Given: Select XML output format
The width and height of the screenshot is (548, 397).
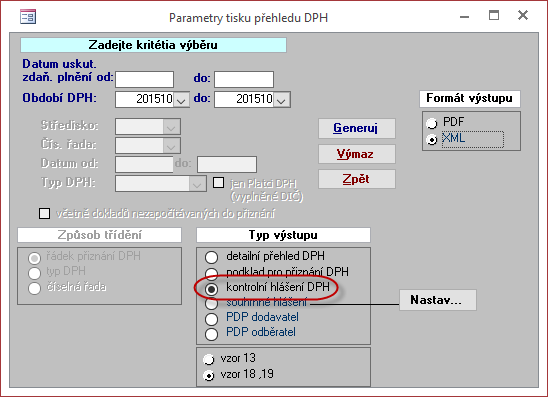Looking at the screenshot, I should (x=432, y=140).
